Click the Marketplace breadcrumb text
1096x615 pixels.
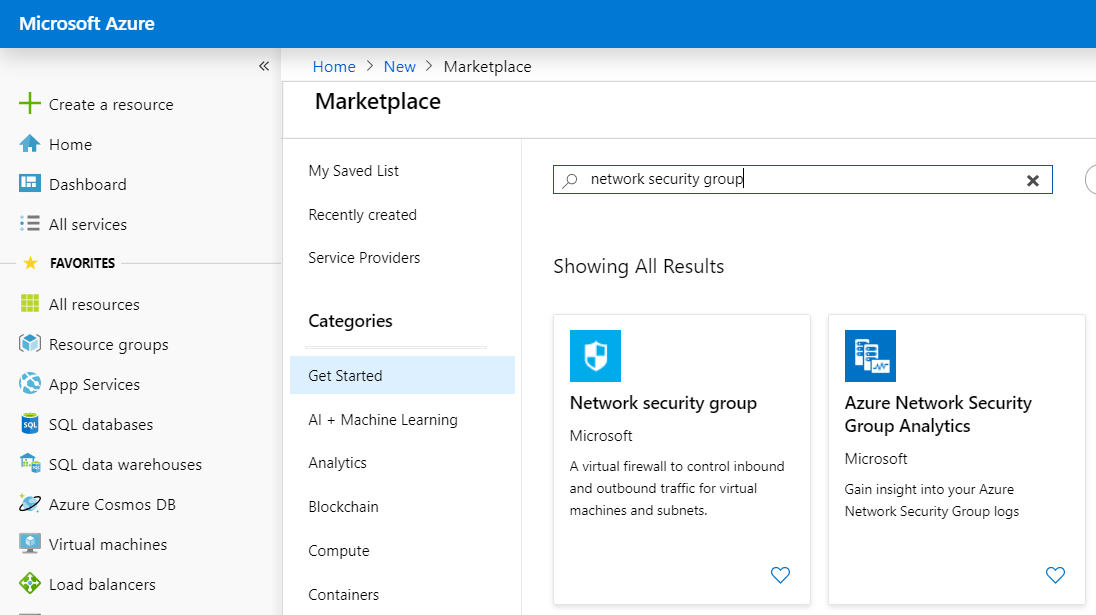click(487, 67)
